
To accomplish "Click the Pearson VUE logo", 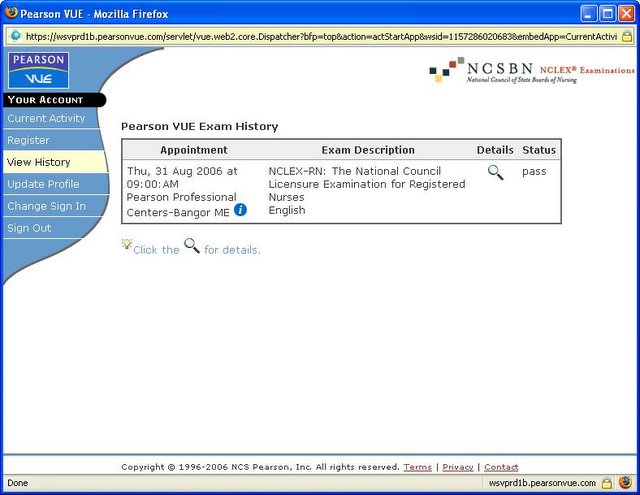I will (x=39, y=70).
